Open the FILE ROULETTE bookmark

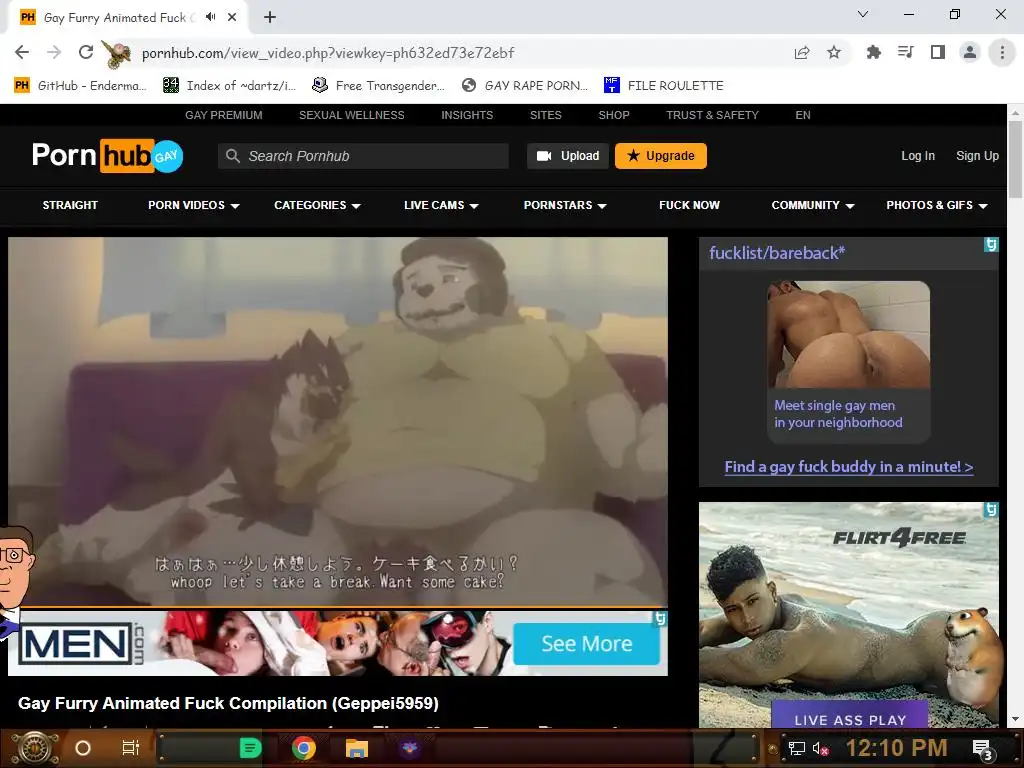(x=664, y=85)
